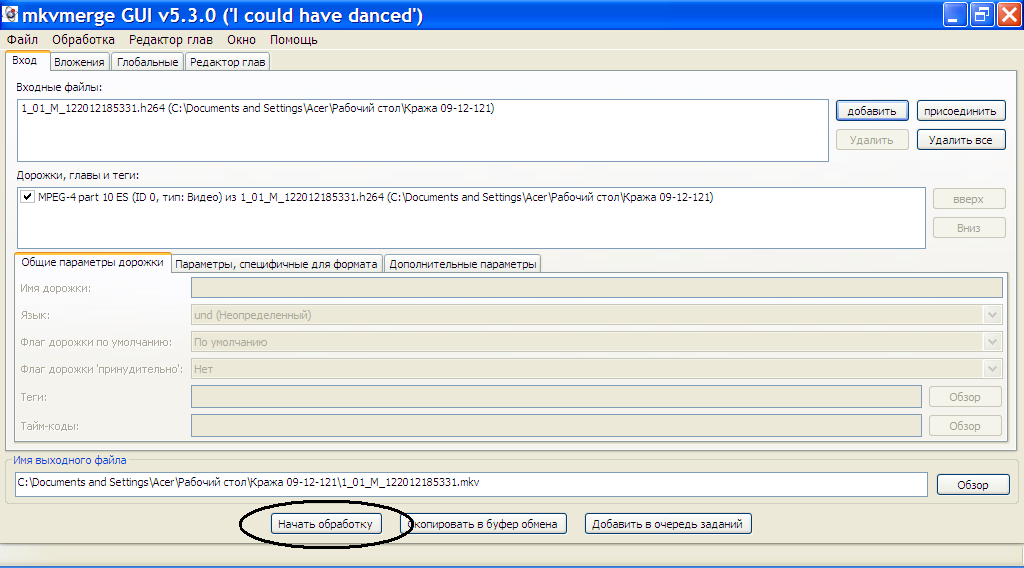The height and width of the screenshot is (568, 1024).
Task: Click the добавить button
Action: pyautogui.click(x=872, y=111)
